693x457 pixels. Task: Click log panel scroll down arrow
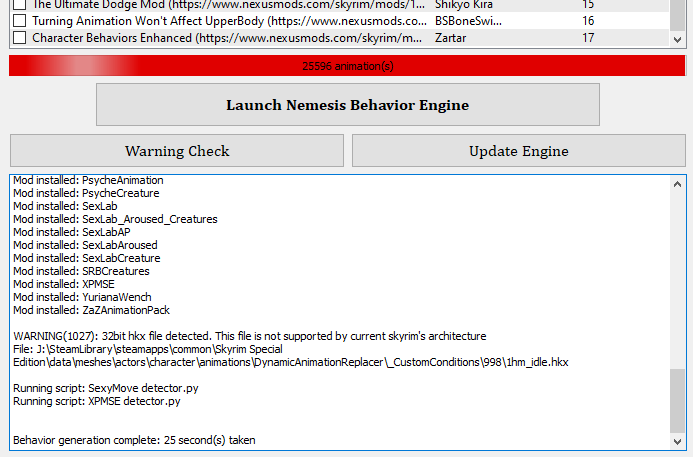[x=677, y=441]
